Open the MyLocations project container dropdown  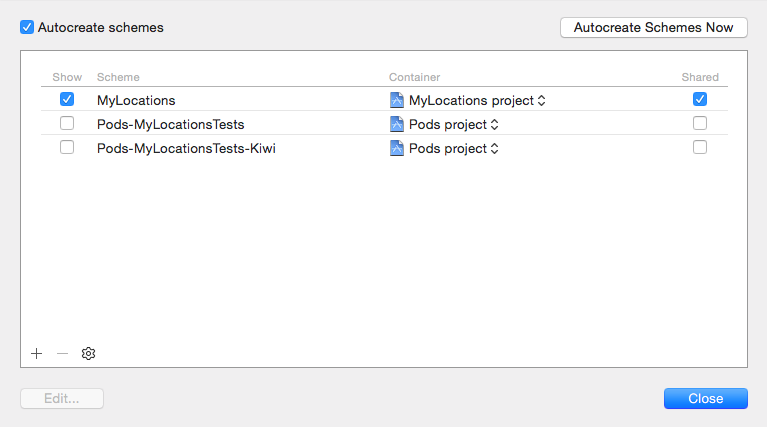541,100
